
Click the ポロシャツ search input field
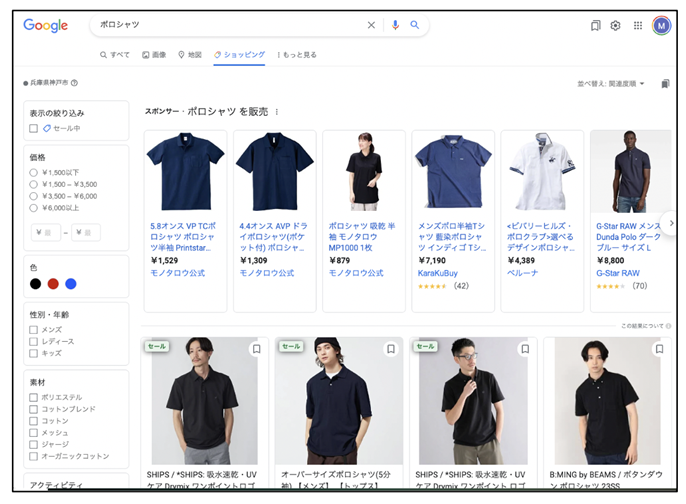pyautogui.click(x=228, y=25)
